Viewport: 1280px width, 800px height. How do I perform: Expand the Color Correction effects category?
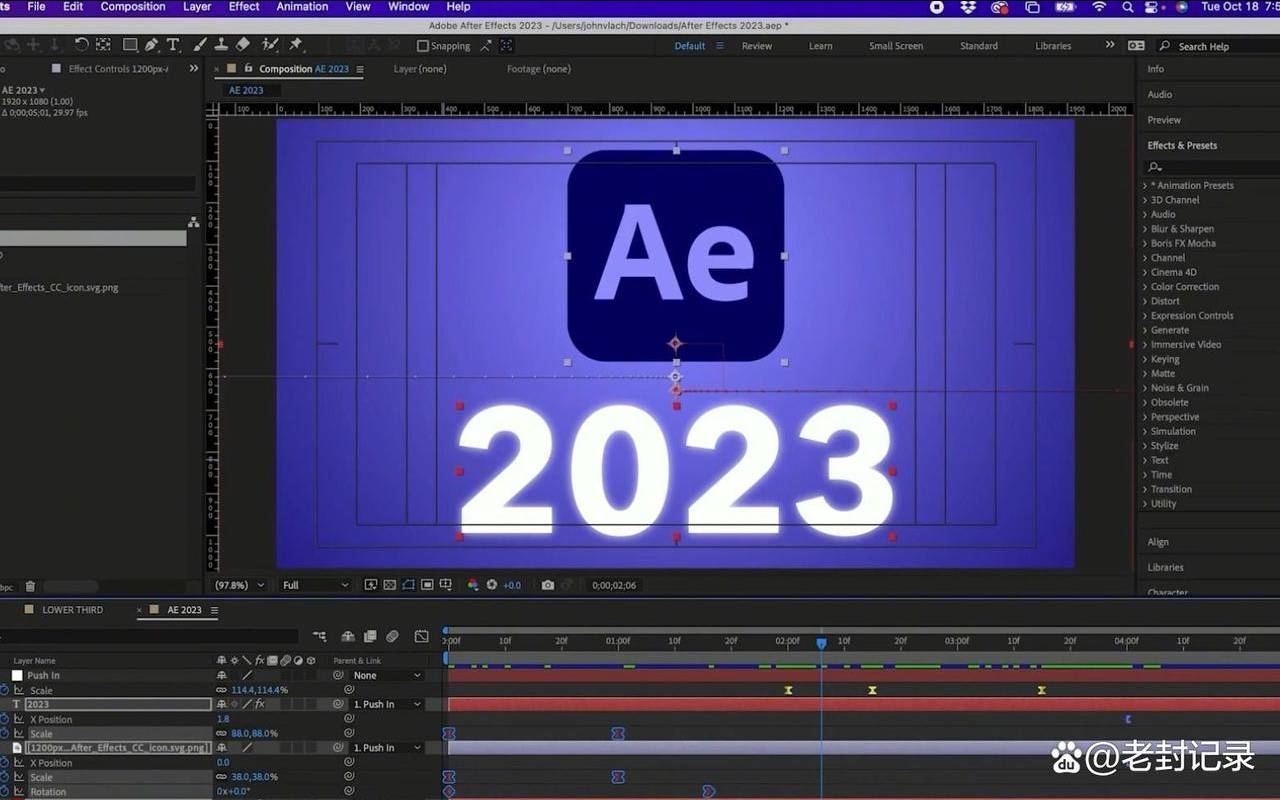pyautogui.click(x=1146, y=287)
